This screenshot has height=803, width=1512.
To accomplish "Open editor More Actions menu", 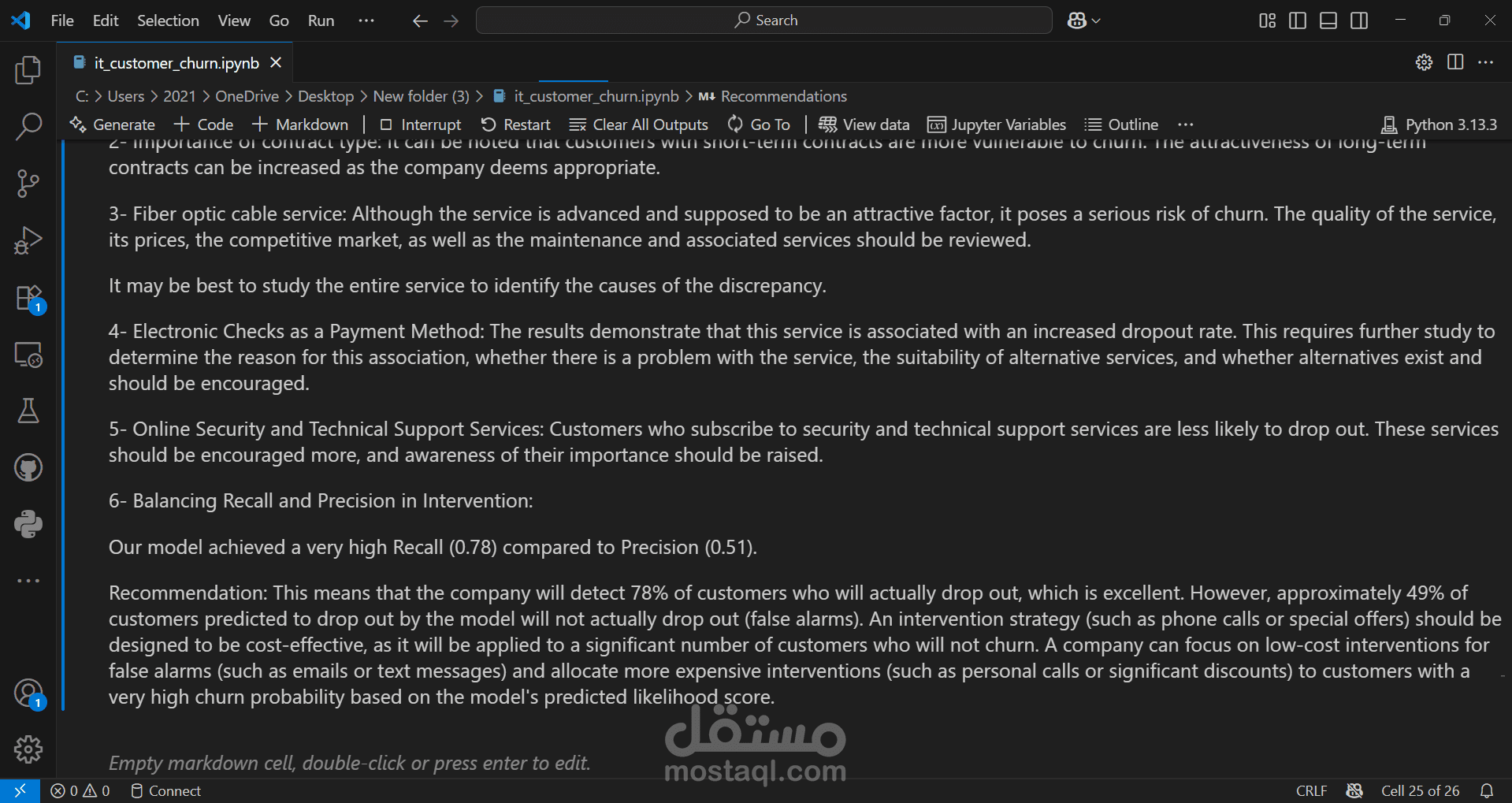I will point(1486,62).
